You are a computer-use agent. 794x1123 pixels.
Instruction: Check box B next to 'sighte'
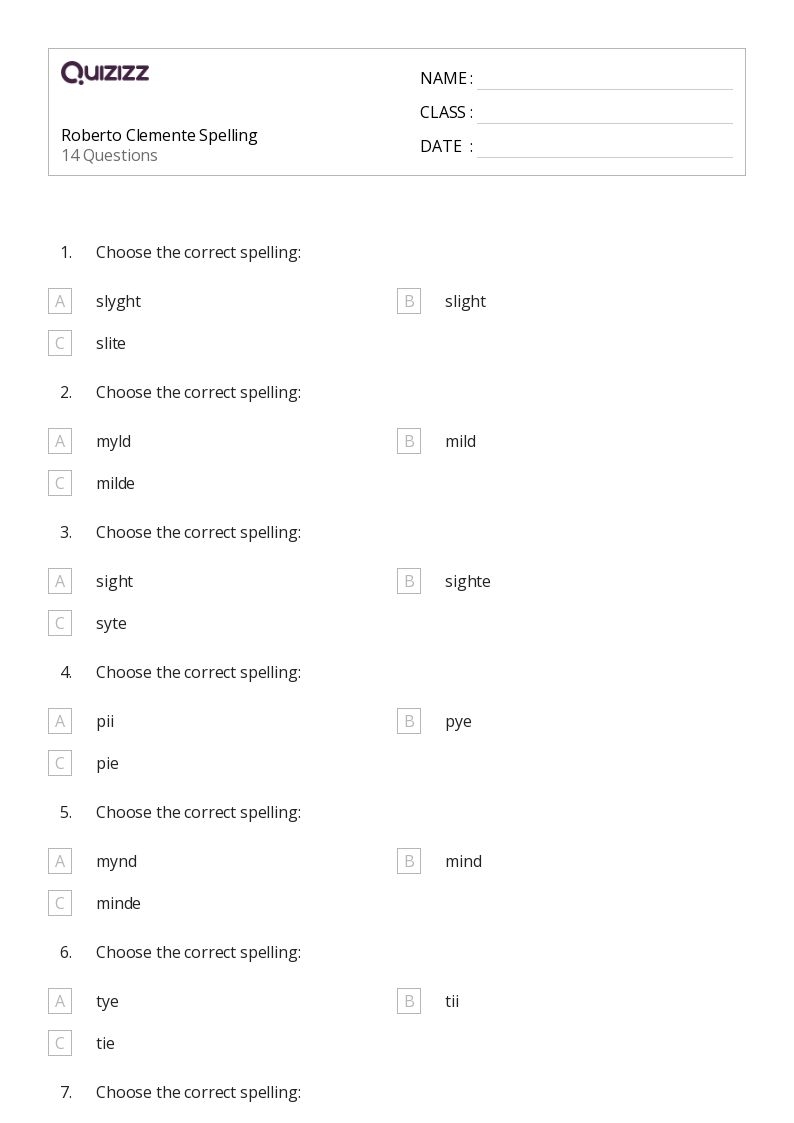point(409,581)
